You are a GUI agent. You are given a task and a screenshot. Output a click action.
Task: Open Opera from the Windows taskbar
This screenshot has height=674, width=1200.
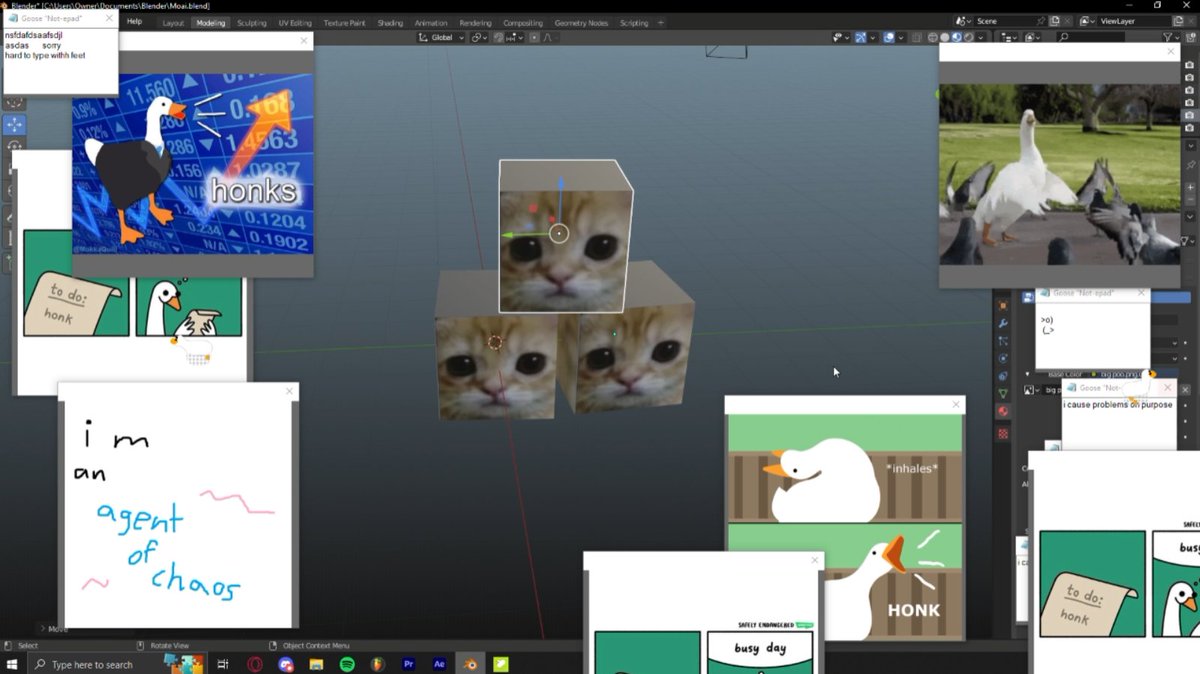coord(256,664)
